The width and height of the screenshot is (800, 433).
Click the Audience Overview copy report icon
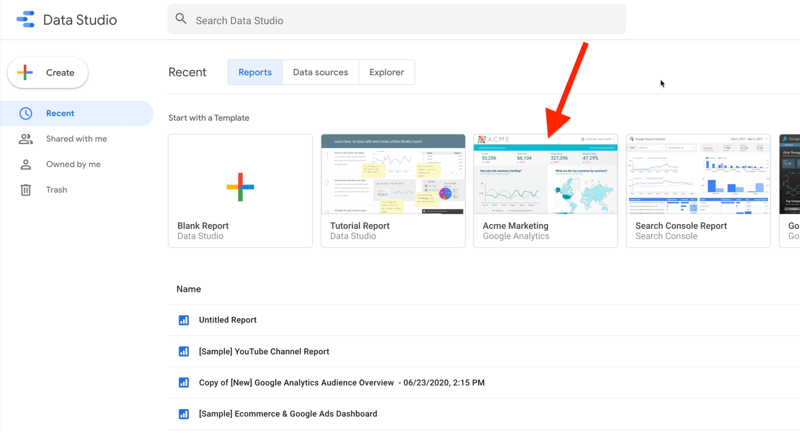click(184, 383)
